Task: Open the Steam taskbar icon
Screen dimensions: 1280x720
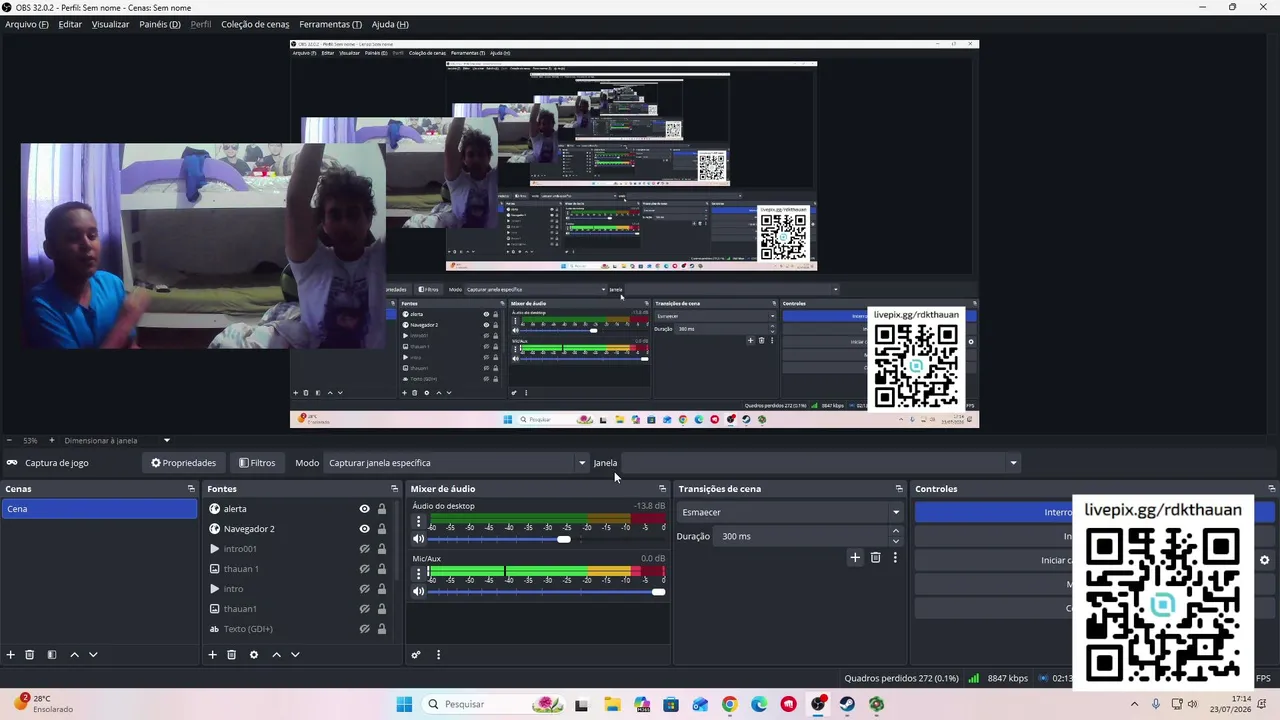Action: pyautogui.click(x=847, y=704)
